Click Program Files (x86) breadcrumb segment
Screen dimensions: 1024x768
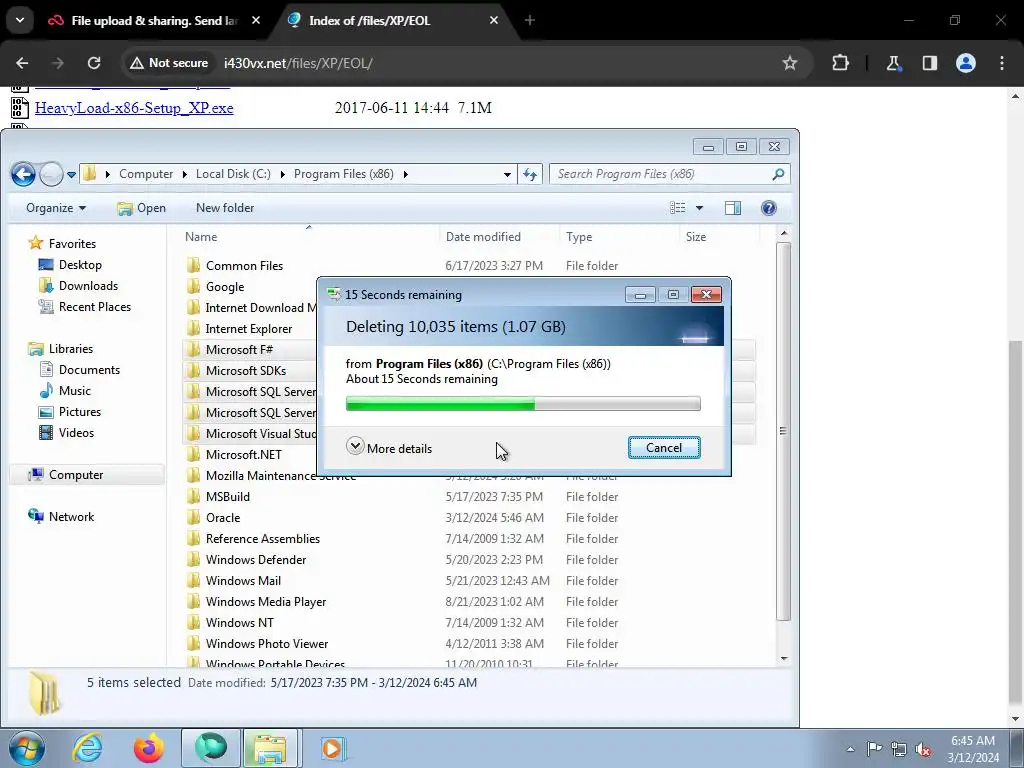click(344, 174)
